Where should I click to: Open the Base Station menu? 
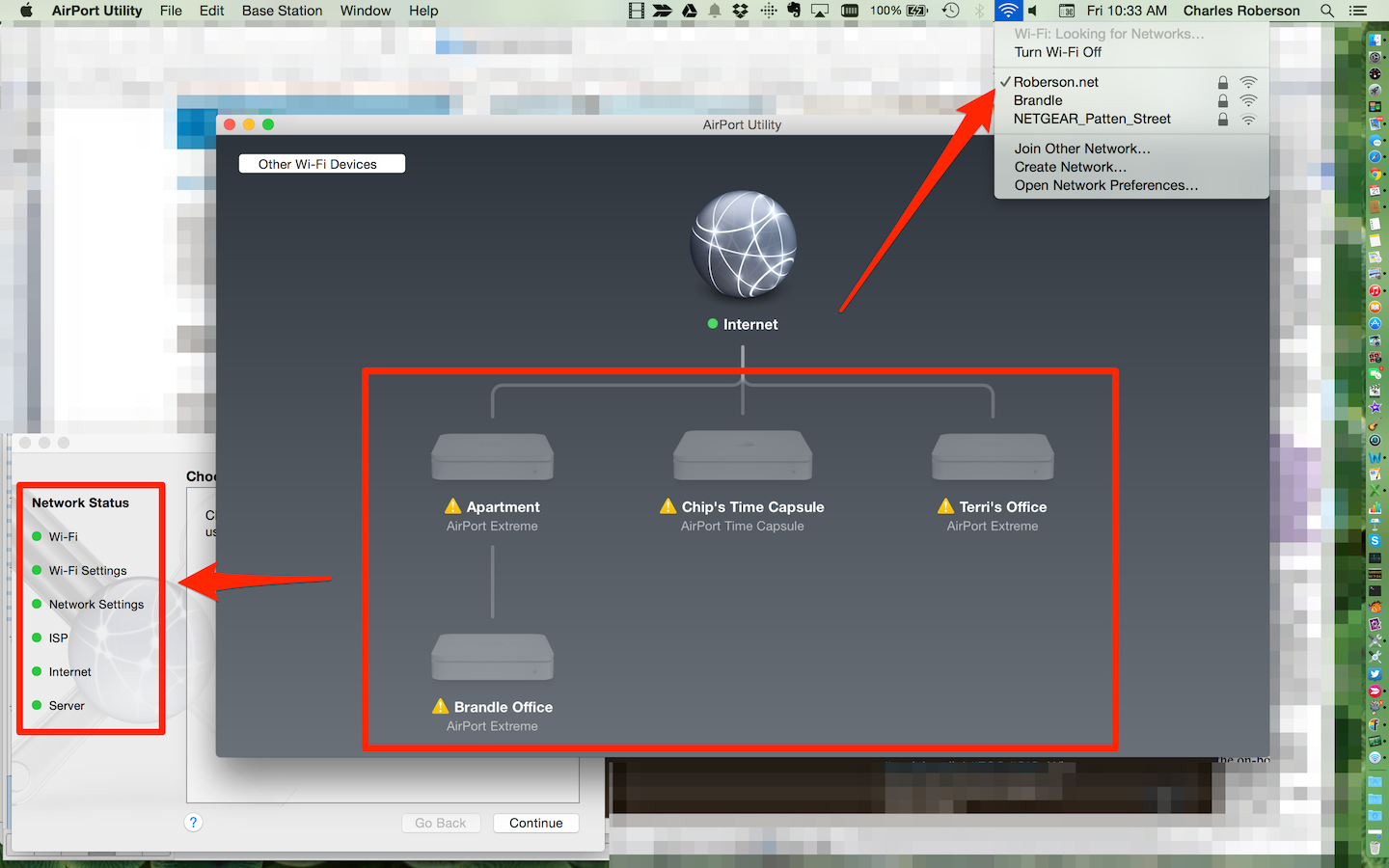283,11
